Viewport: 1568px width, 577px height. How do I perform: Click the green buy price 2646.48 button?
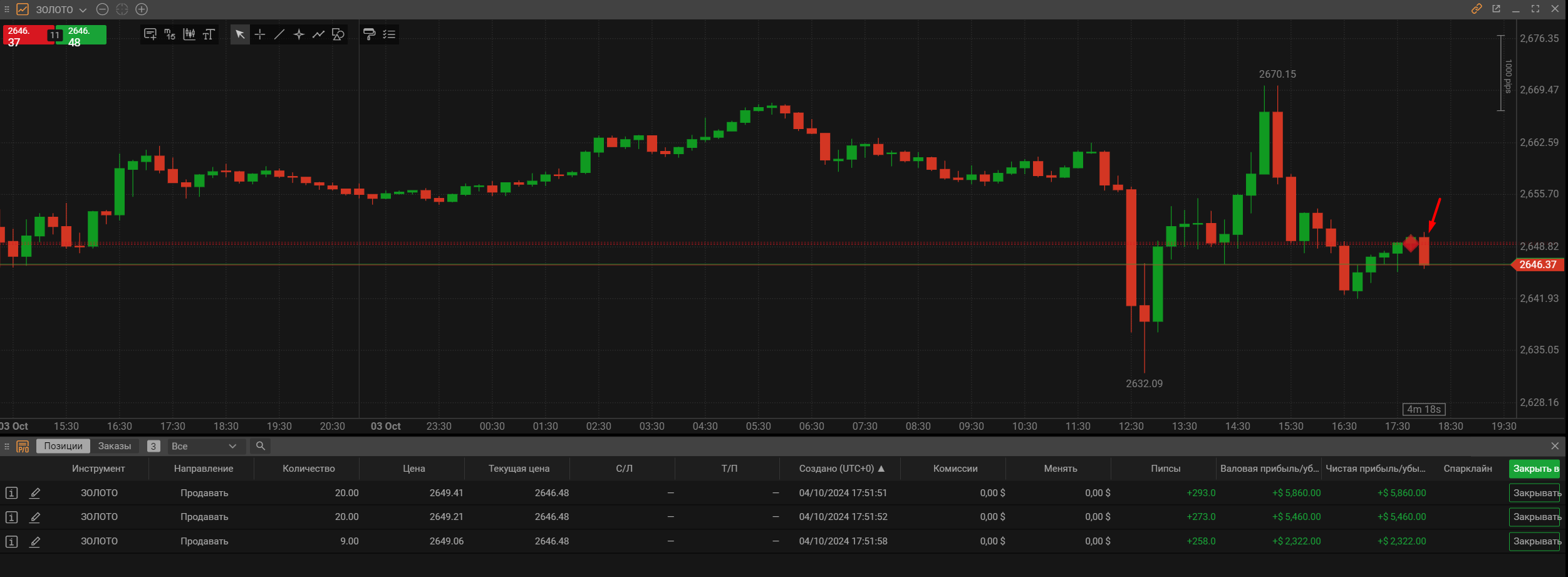pos(84,36)
